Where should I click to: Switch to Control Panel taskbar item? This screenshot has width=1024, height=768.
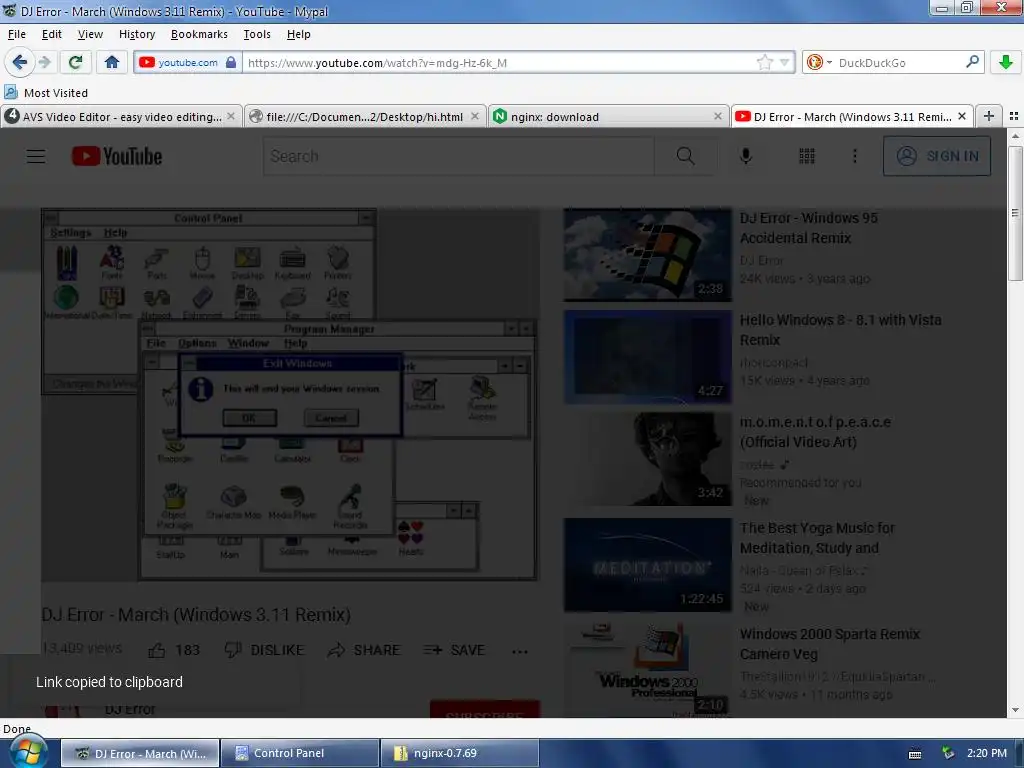[x=300, y=753]
